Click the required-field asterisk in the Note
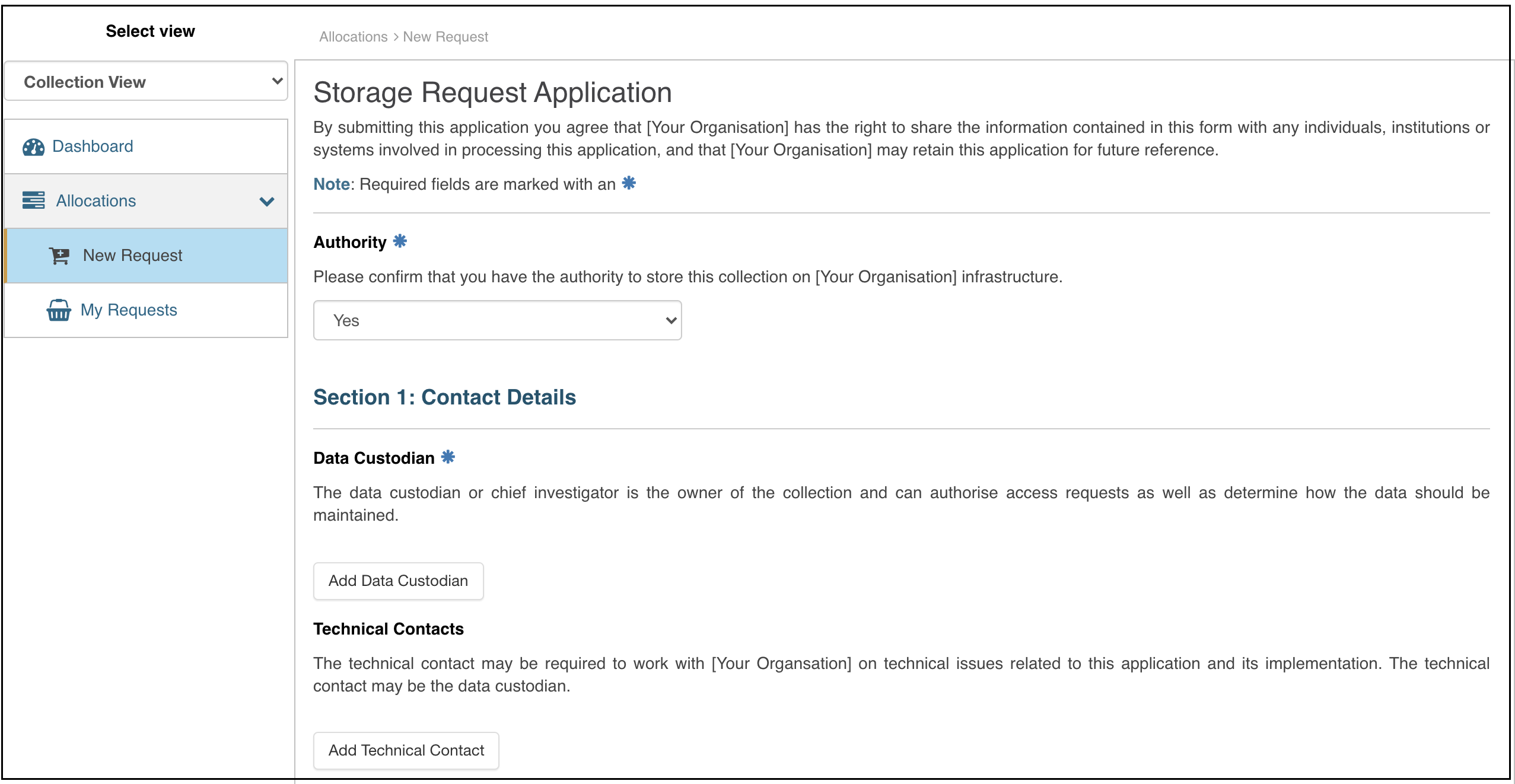 click(629, 183)
